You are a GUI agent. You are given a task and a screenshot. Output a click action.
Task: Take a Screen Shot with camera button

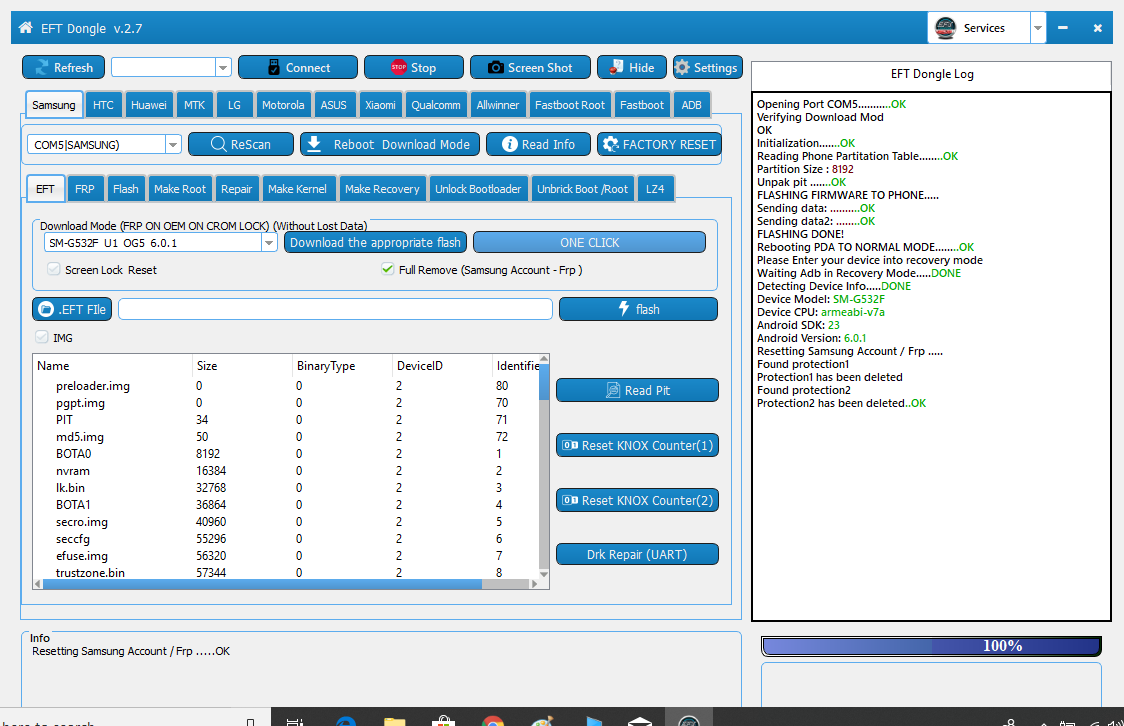coord(530,67)
